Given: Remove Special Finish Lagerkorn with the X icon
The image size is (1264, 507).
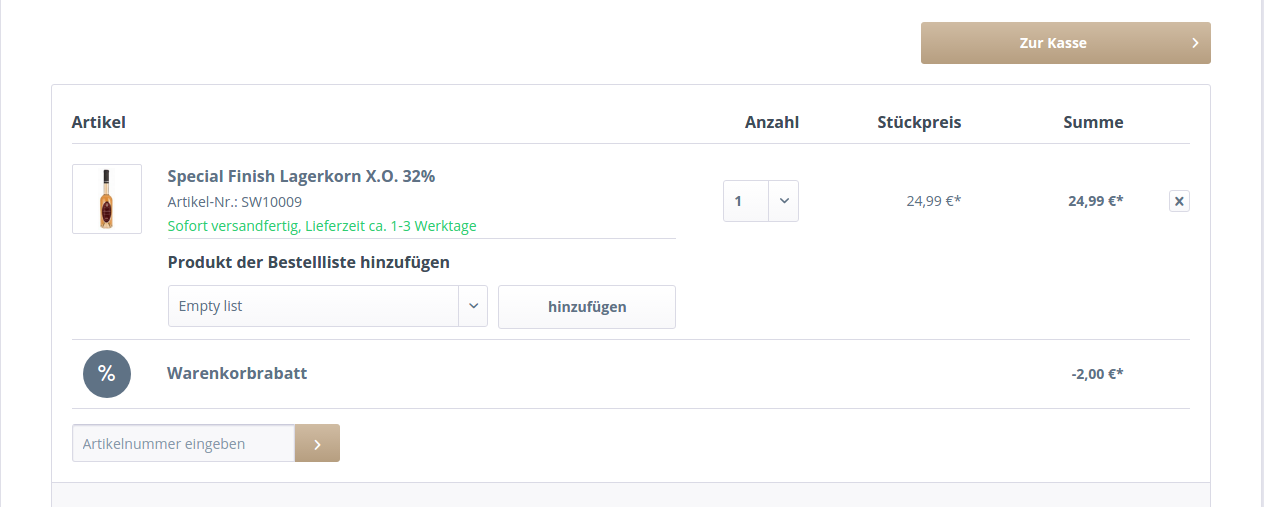Looking at the screenshot, I should (1179, 201).
